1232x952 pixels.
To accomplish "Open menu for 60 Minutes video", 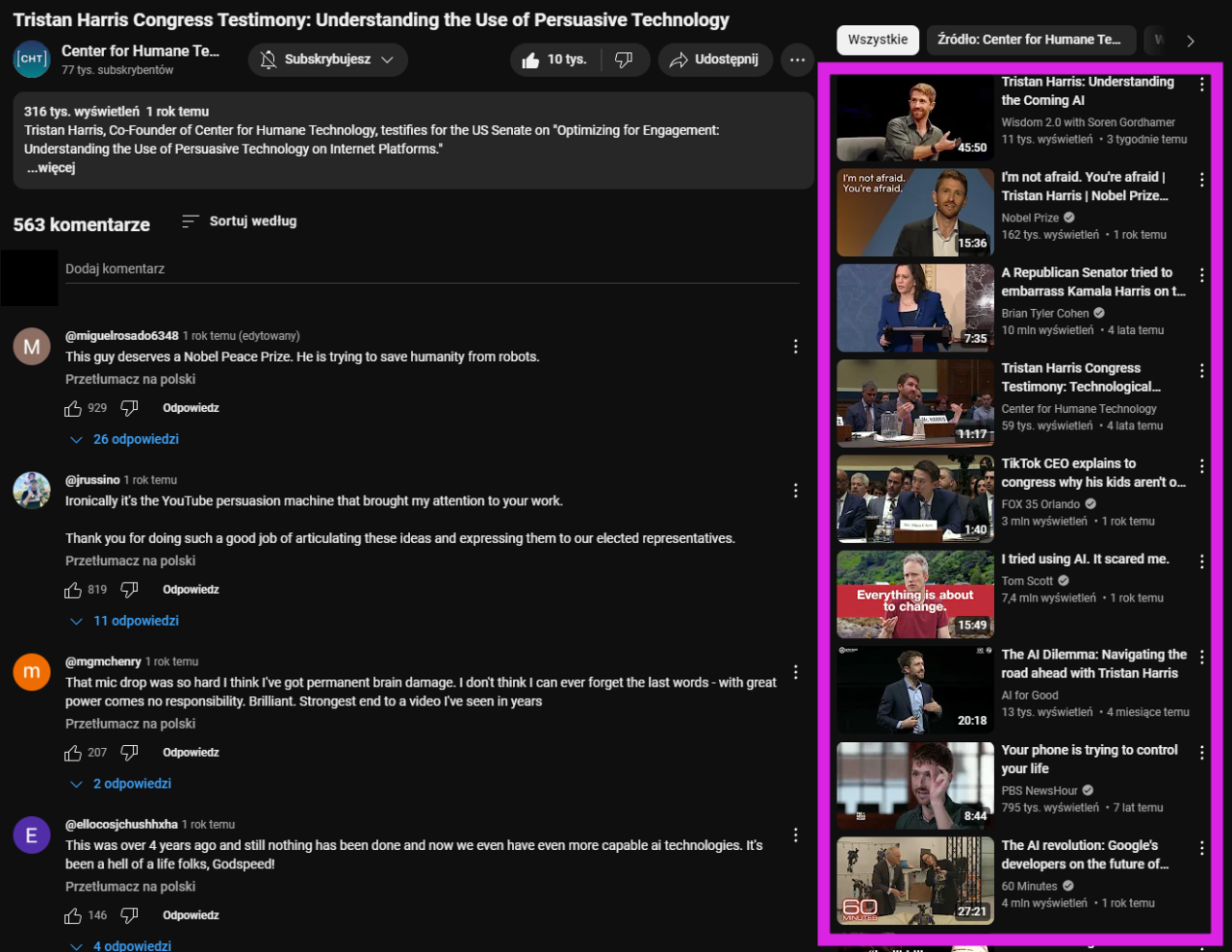I will click(1202, 847).
